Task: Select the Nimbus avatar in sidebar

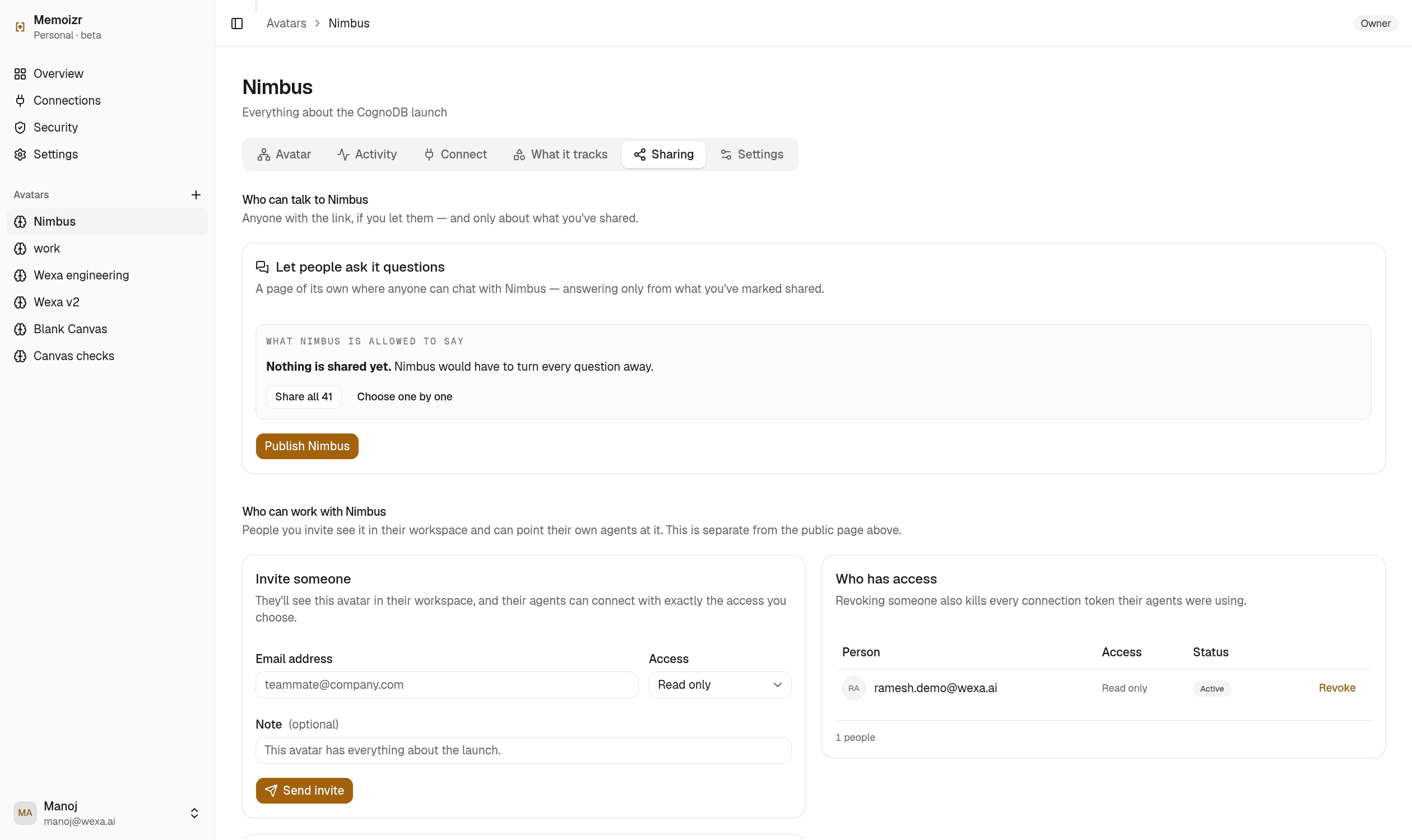Action: (x=107, y=221)
